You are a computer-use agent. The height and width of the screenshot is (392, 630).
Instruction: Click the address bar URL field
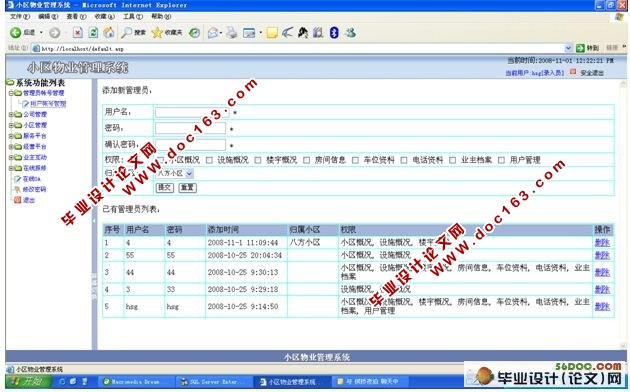[301, 49]
